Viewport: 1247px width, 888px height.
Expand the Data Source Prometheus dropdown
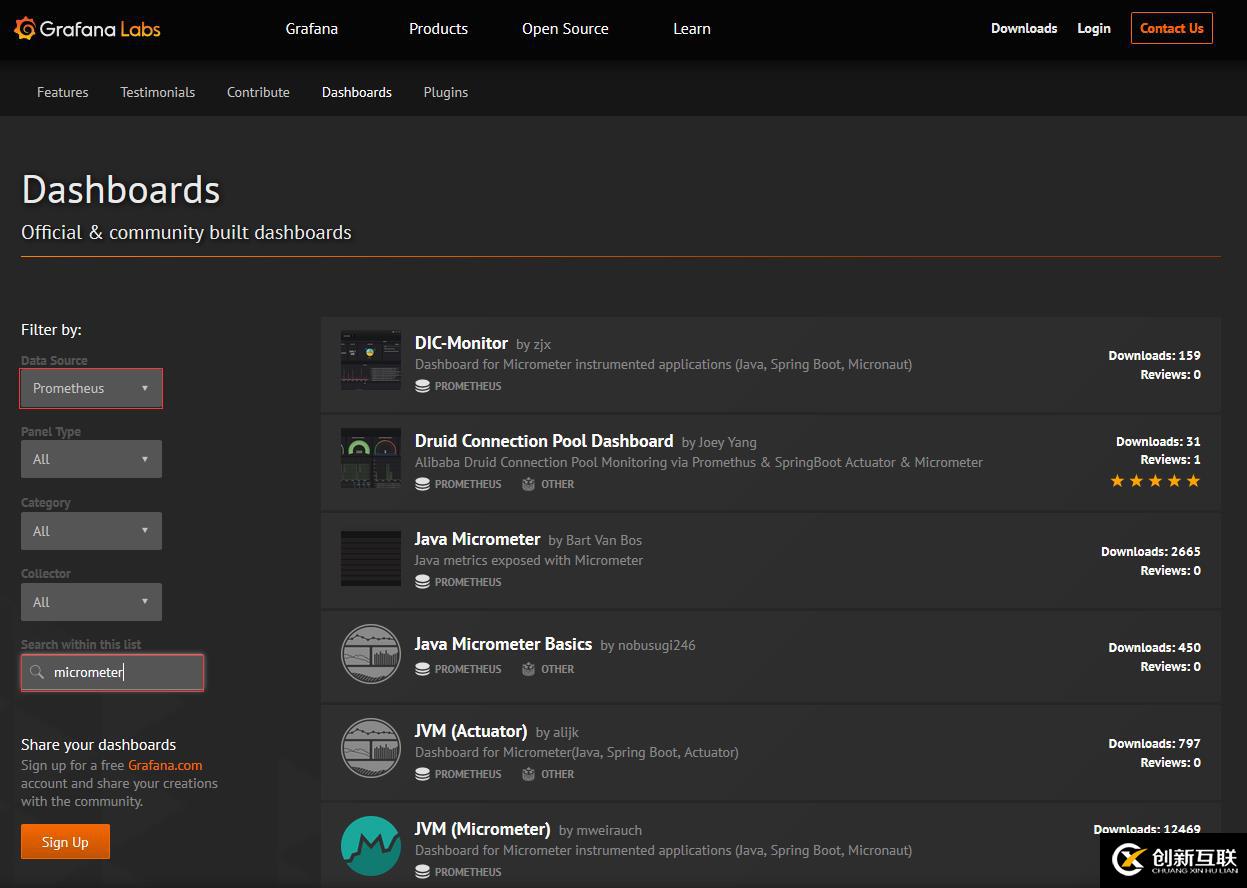click(x=91, y=388)
